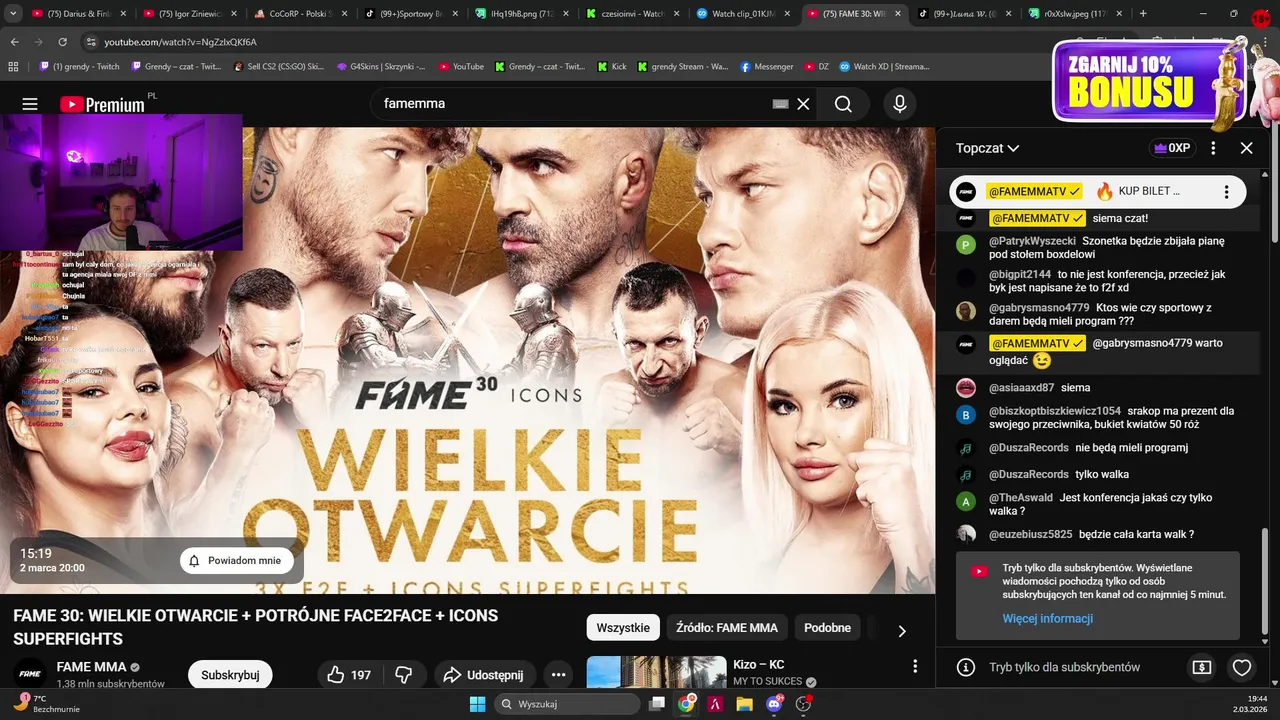1280x720 pixels.
Task: View site information icon in address bar
Action: (x=91, y=42)
